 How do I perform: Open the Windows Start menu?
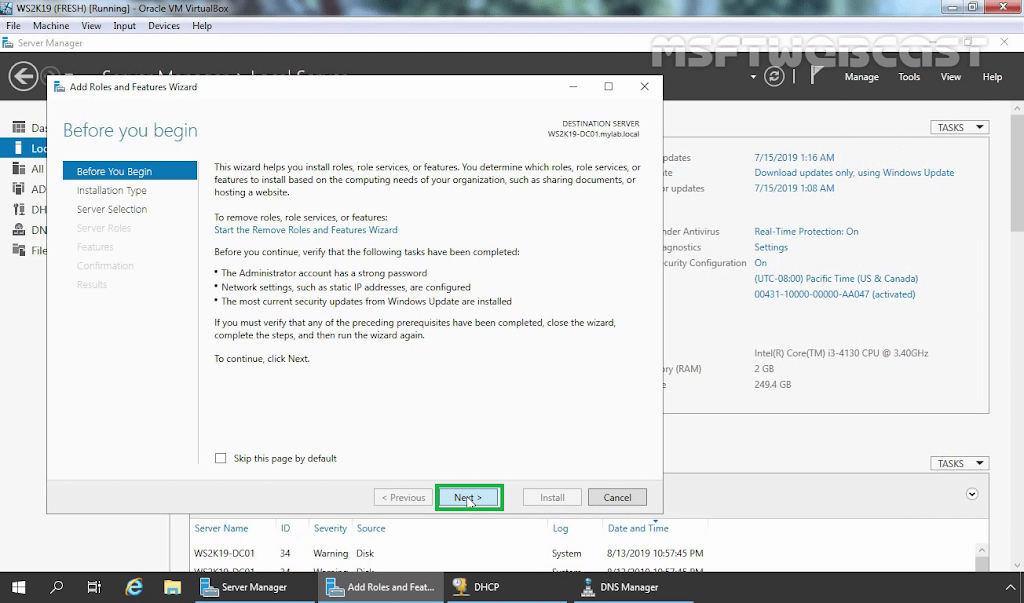pyautogui.click(x=18, y=587)
